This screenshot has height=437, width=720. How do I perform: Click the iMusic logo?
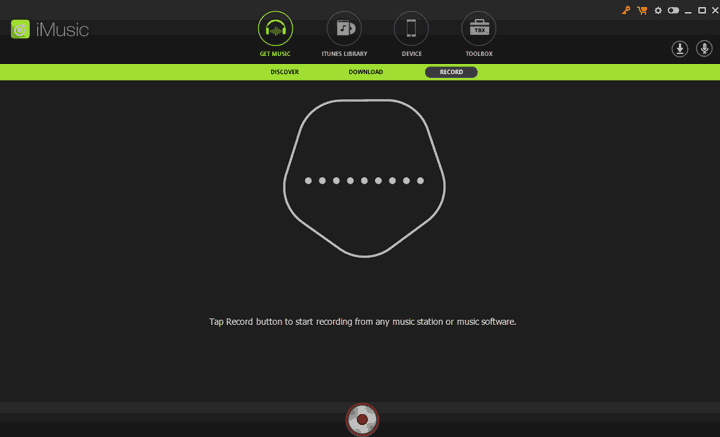[x=50, y=29]
